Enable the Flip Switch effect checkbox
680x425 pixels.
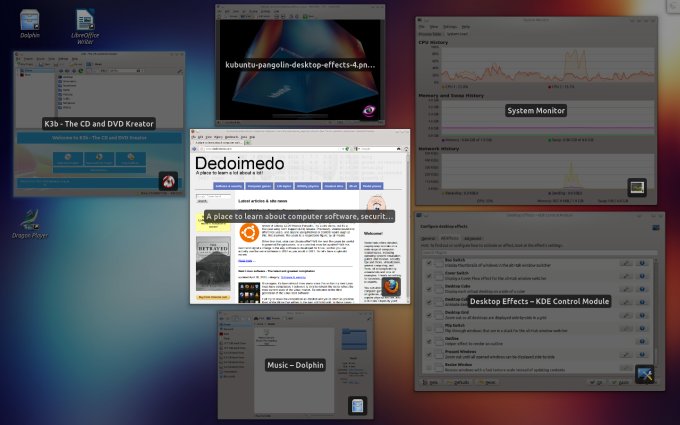click(x=428, y=328)
